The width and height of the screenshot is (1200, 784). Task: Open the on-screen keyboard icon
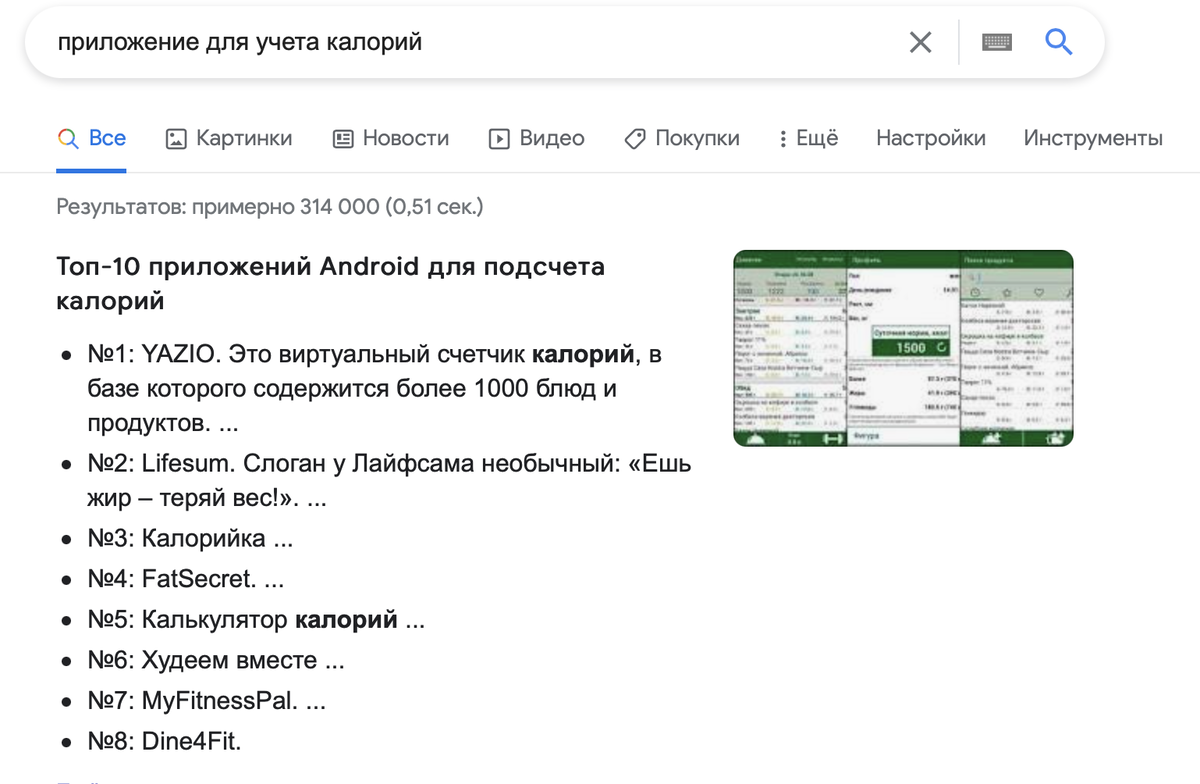click(997, 42)
